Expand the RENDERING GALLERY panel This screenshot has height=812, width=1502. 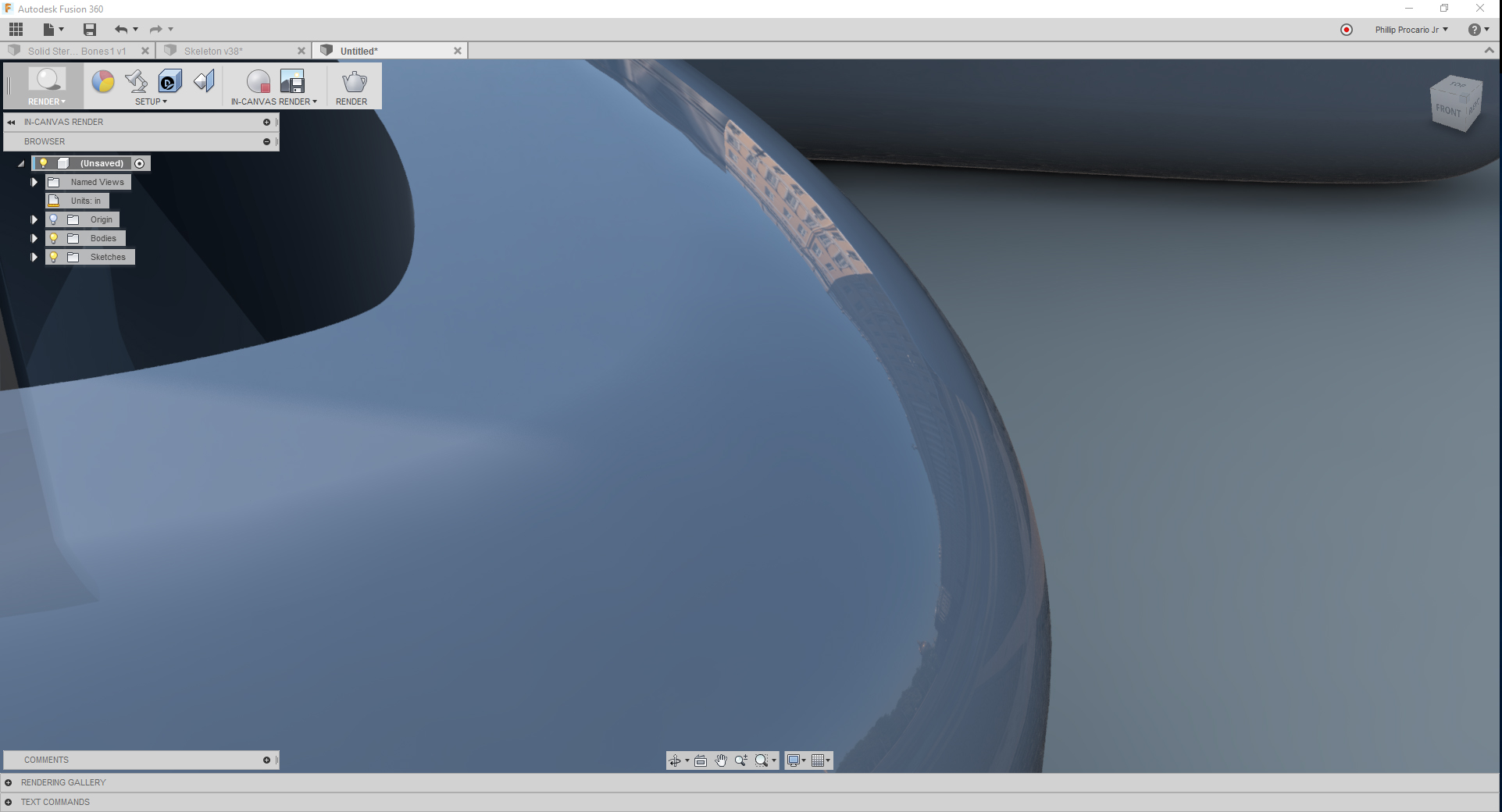tap(63, 782)
